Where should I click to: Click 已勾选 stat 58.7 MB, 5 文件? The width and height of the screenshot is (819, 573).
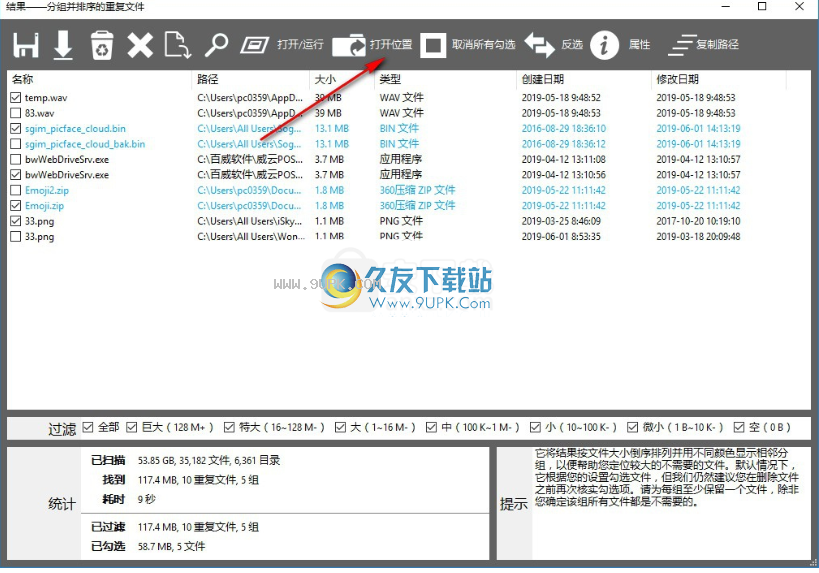pyautogui.click(x=171, y=546)
